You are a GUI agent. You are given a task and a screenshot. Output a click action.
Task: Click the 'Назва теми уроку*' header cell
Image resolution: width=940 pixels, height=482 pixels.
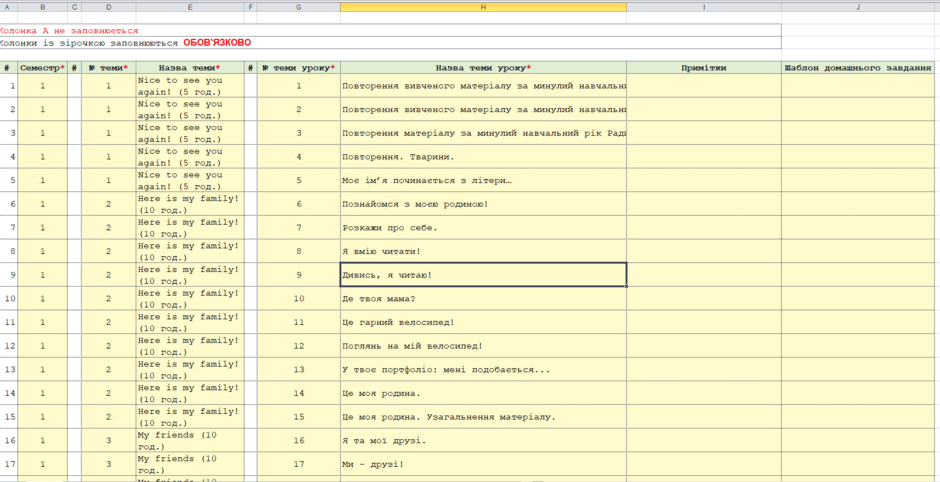[483, 68]
